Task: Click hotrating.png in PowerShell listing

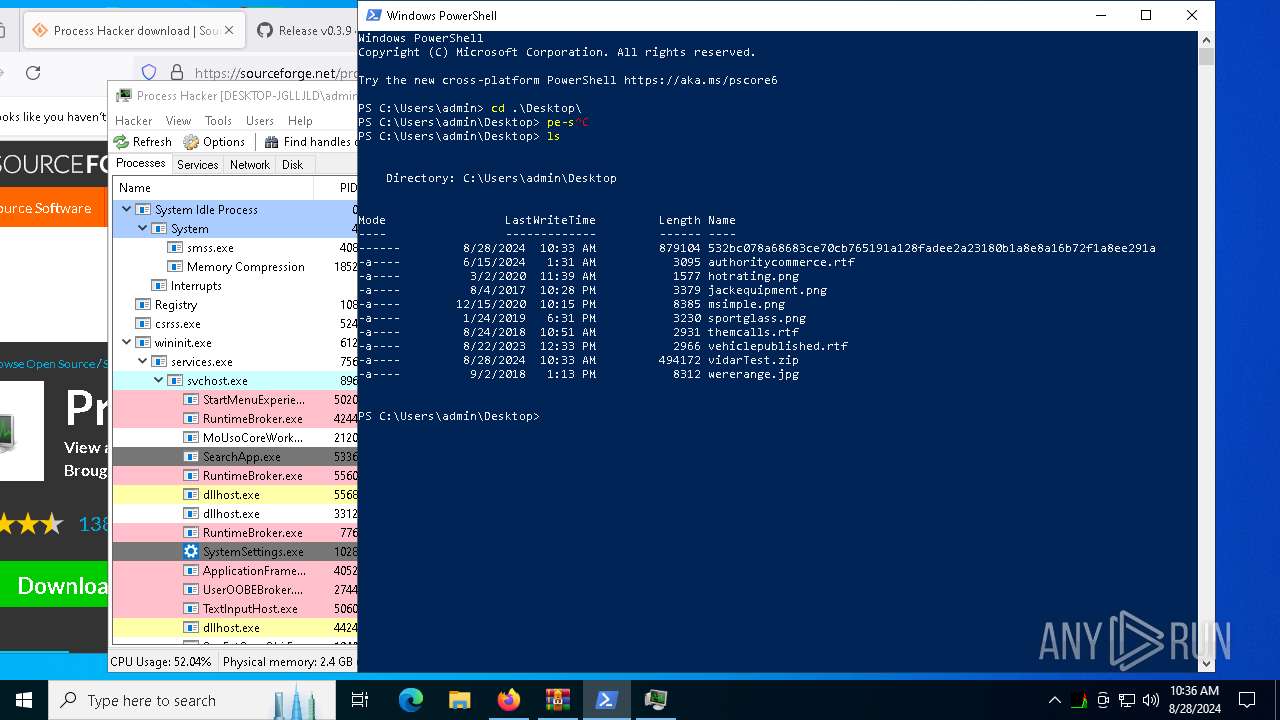Action: tap(753, 276)
